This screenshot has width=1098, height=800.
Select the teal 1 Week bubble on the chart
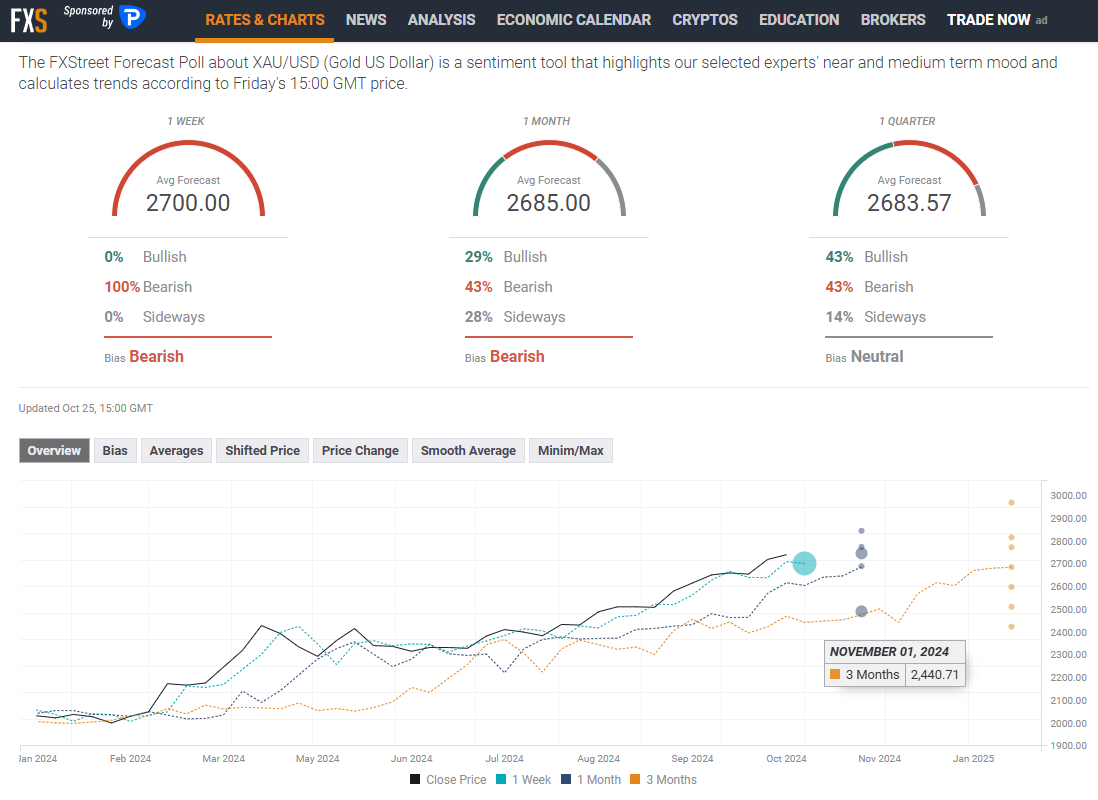coord(803,563)
